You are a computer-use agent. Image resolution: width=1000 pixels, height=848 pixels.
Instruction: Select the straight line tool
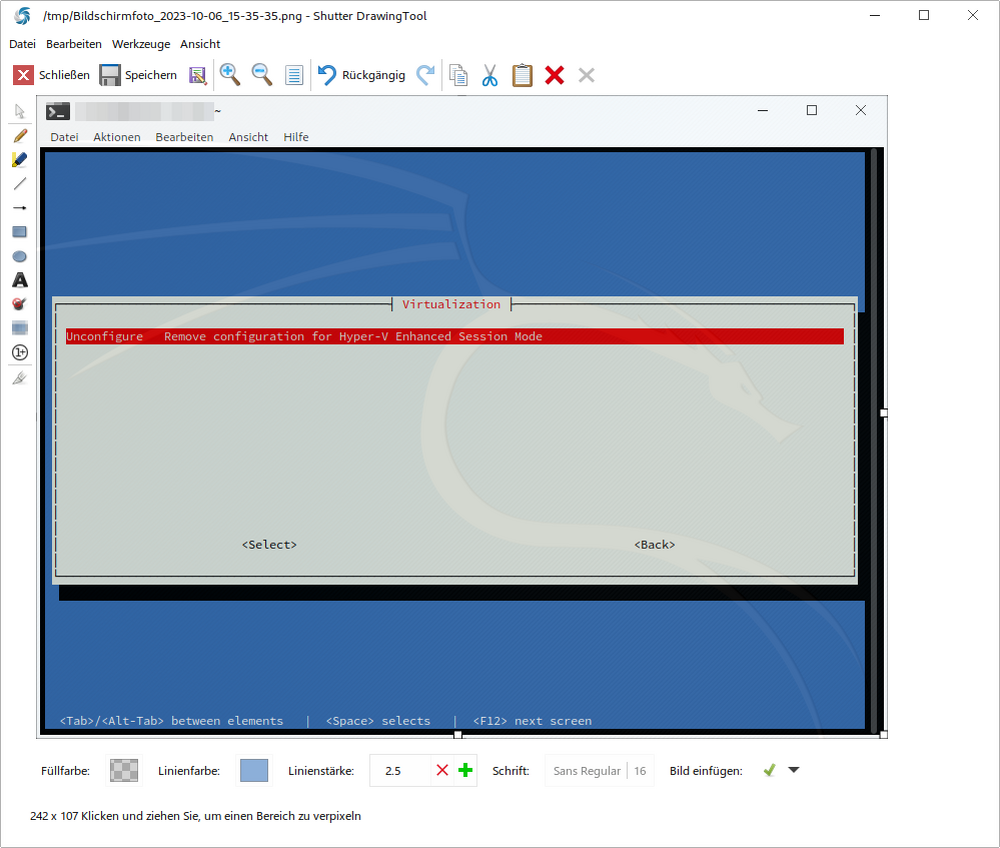pos(20,184)
